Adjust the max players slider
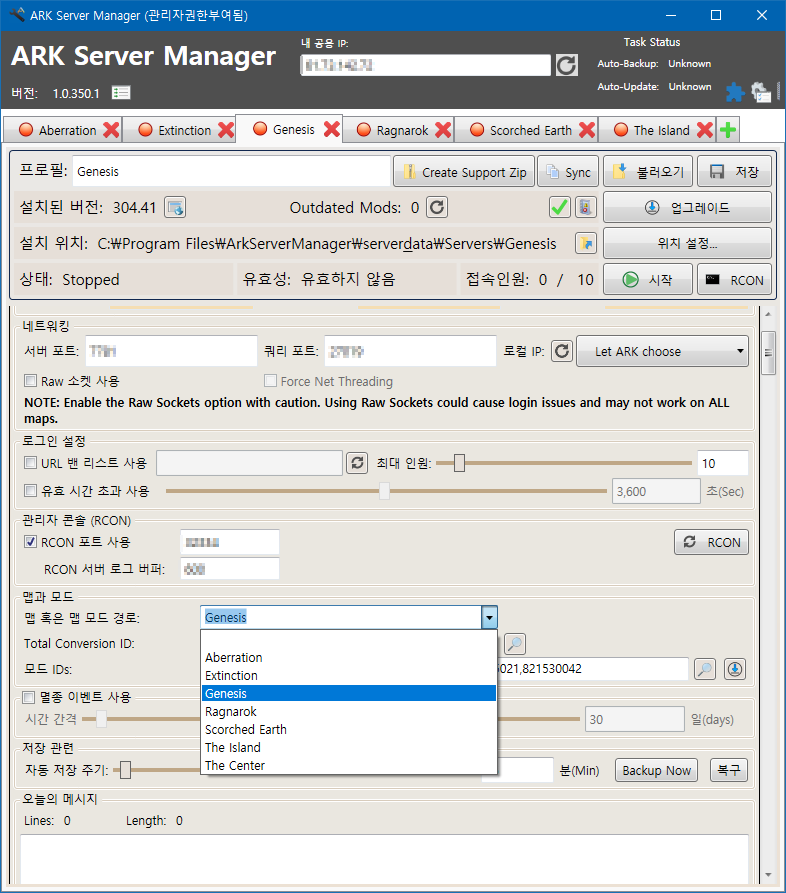Screen dimensions: 786x893 pyautogui.click(x=459, y=463)
